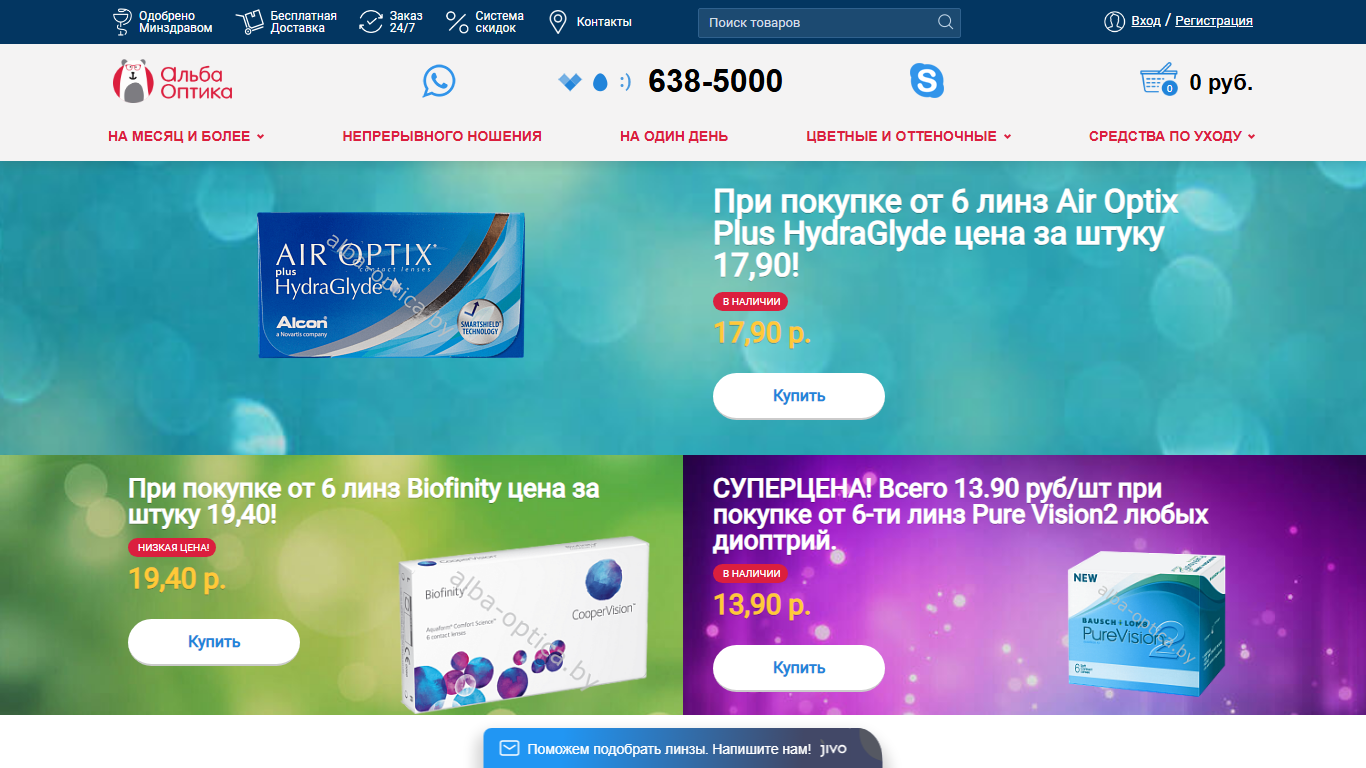Viewport: 1366px width, 768px height.
Task: Open the Jivo chat help bar
Action: click(683, 748)
